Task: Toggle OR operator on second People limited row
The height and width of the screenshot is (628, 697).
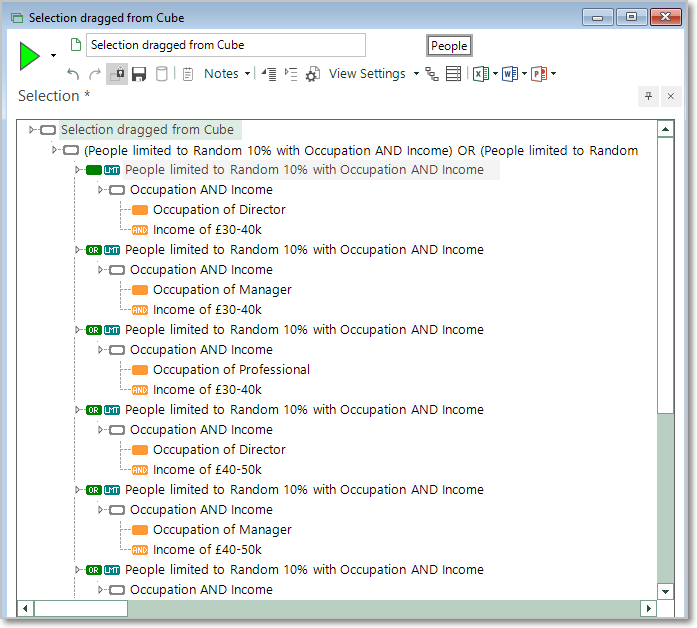Action: pyautogui.click(x=94, y=250)
